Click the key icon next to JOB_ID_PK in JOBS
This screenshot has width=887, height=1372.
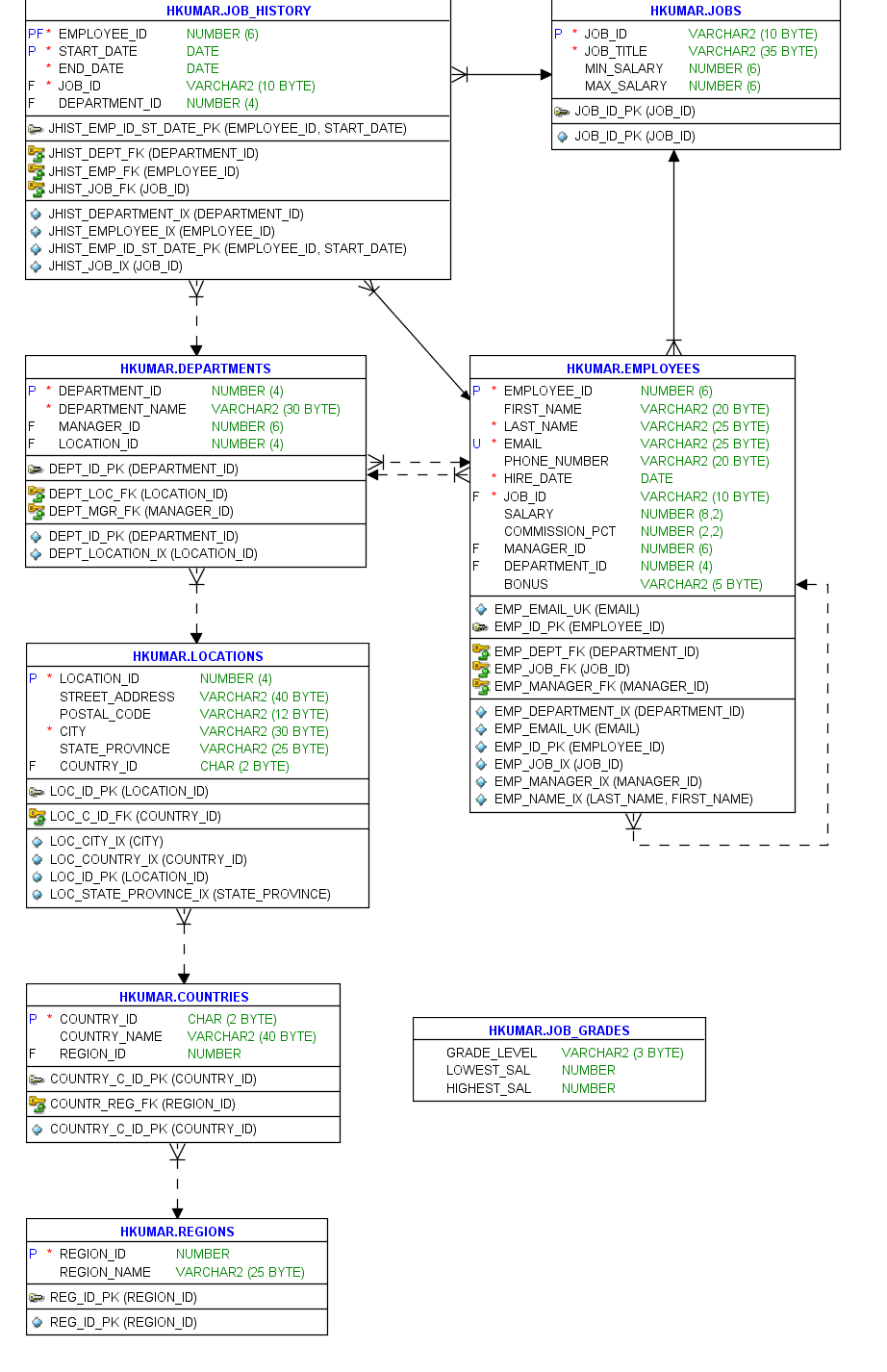563,110
